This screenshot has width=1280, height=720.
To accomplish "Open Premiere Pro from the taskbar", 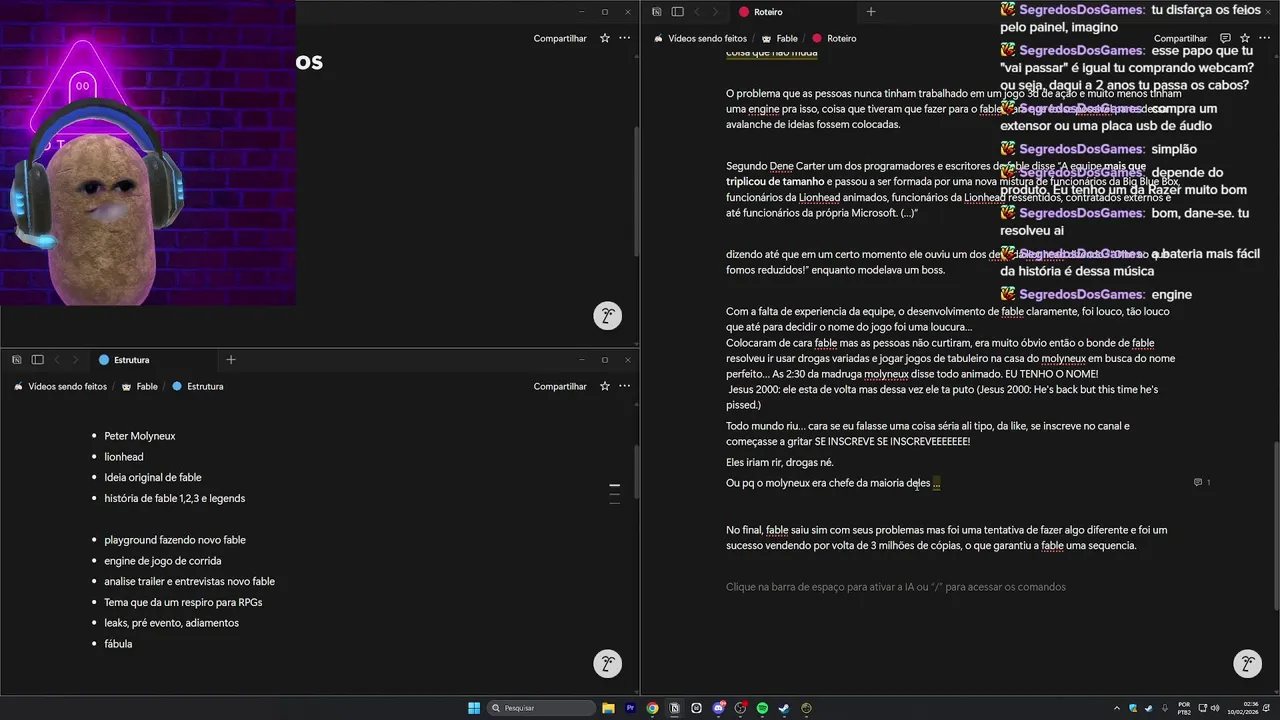I will [x=630, y=708].
